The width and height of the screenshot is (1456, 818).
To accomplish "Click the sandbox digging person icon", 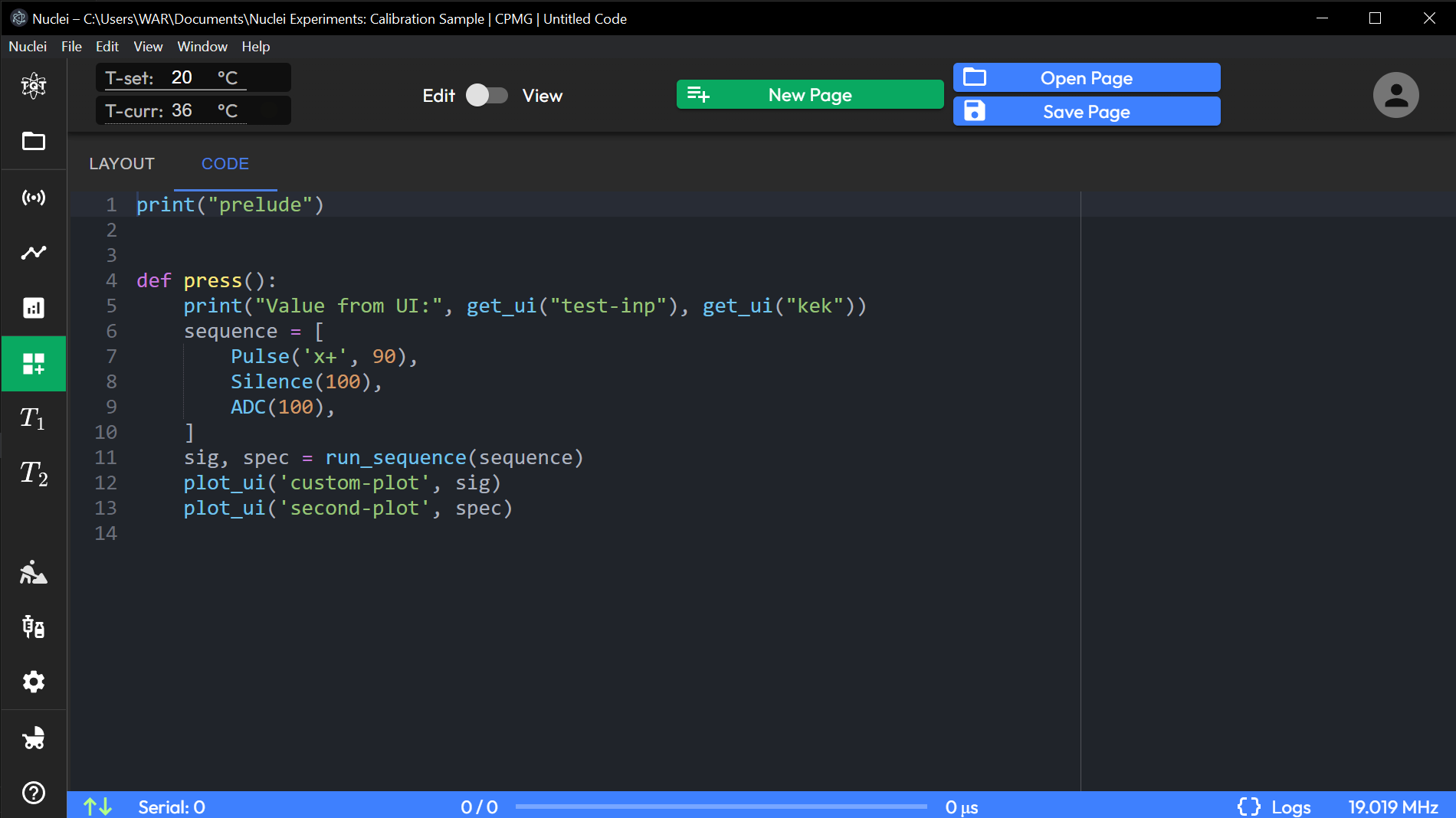I will (x=34, y=572).
